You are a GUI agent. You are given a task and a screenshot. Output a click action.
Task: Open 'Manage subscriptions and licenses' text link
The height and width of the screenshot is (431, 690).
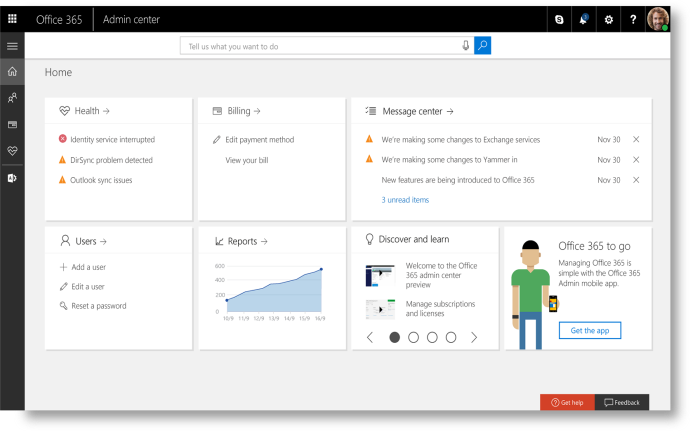coord(440,309)
